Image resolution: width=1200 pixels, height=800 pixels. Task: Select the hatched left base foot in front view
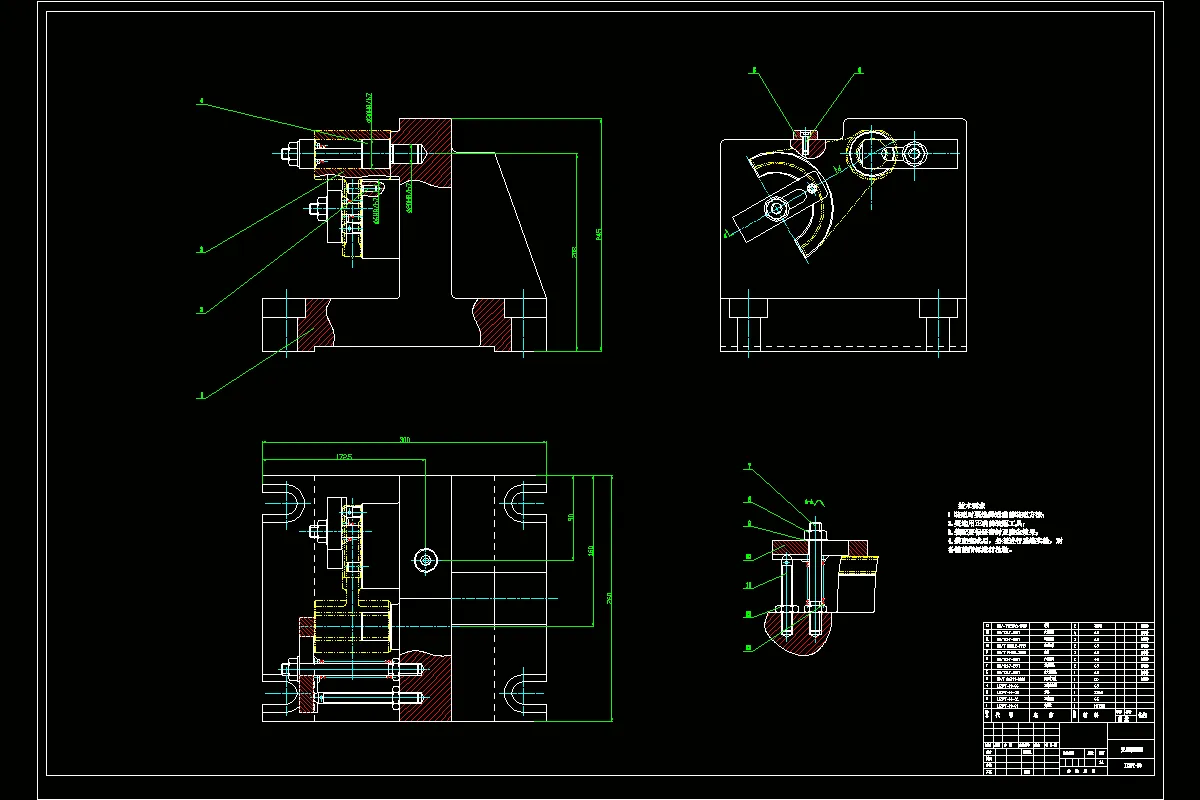point(316,325)
